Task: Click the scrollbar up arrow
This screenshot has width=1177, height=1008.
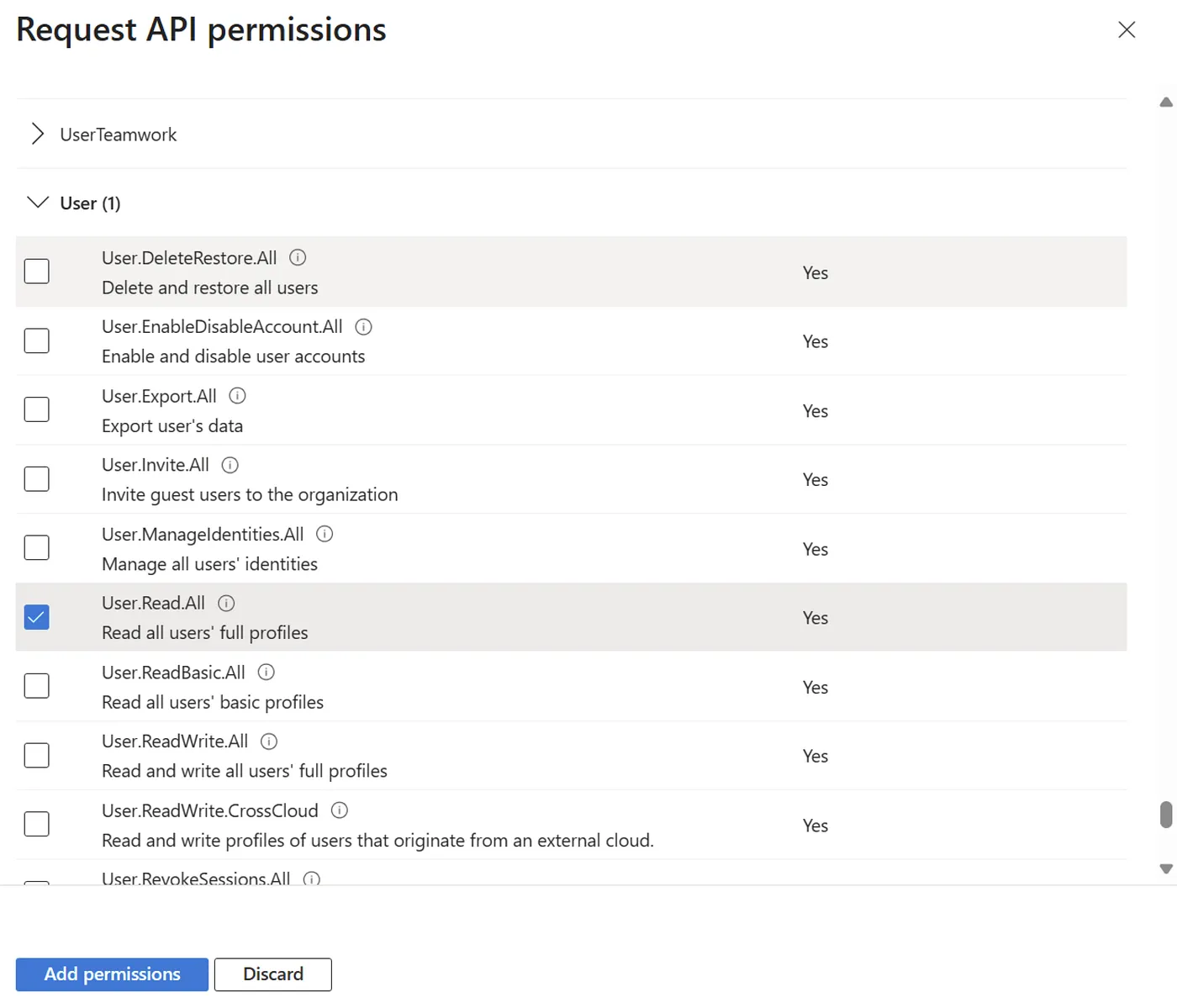Action: [1165, 103]
